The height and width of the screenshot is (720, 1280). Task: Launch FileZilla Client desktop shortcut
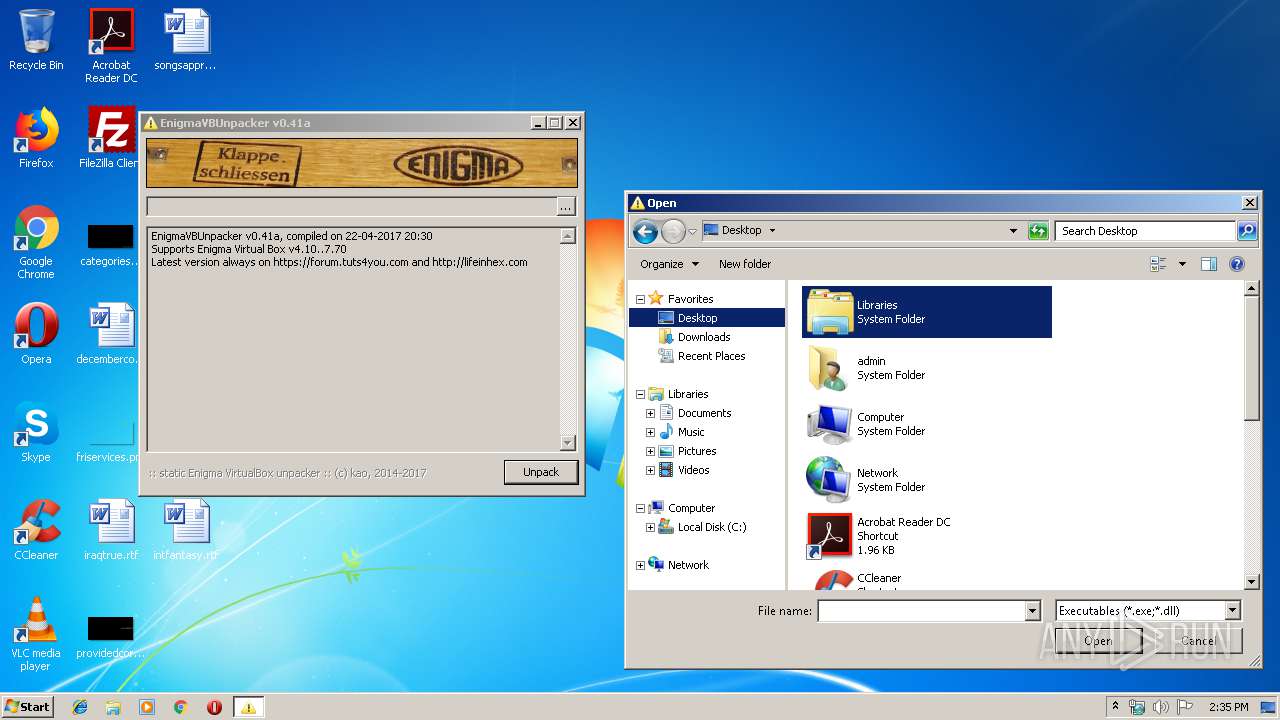(111, 138)
